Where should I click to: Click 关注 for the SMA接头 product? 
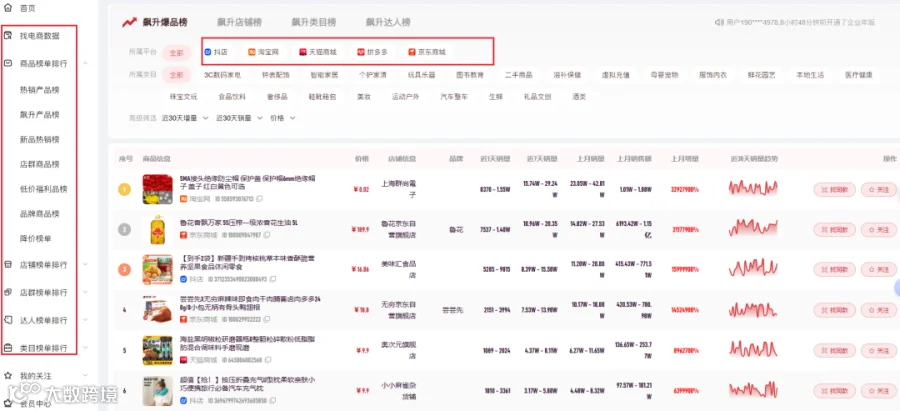[878, 189]
